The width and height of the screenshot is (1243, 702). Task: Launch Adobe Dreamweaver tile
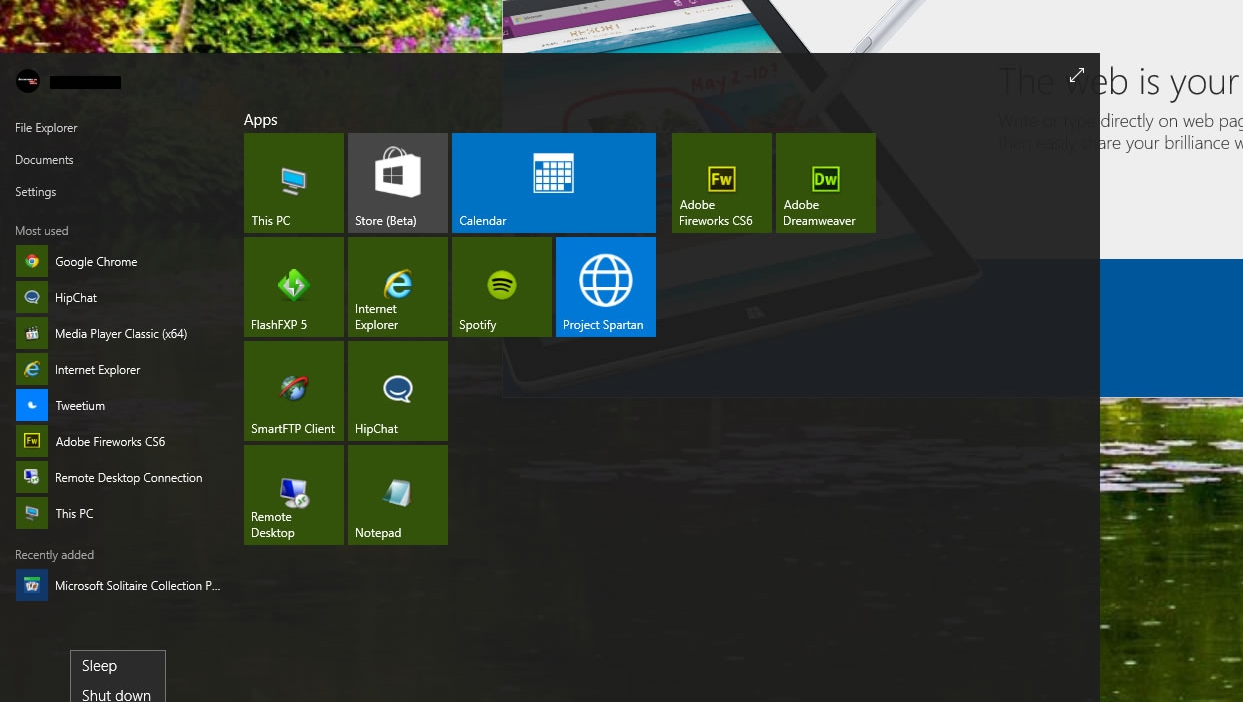pos(826,183)
